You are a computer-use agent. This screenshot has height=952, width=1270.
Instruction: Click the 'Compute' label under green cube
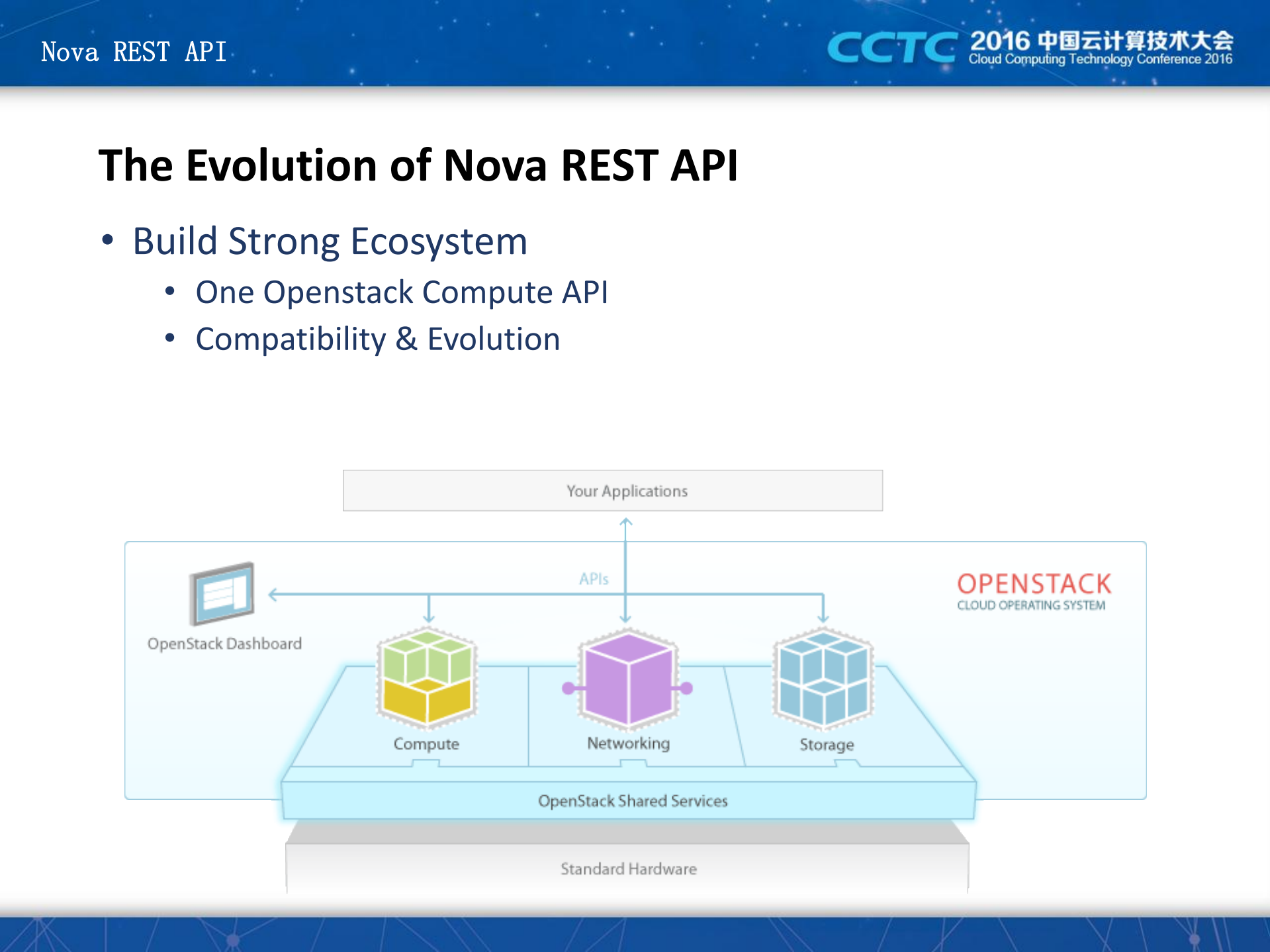(x=426, y=744)
